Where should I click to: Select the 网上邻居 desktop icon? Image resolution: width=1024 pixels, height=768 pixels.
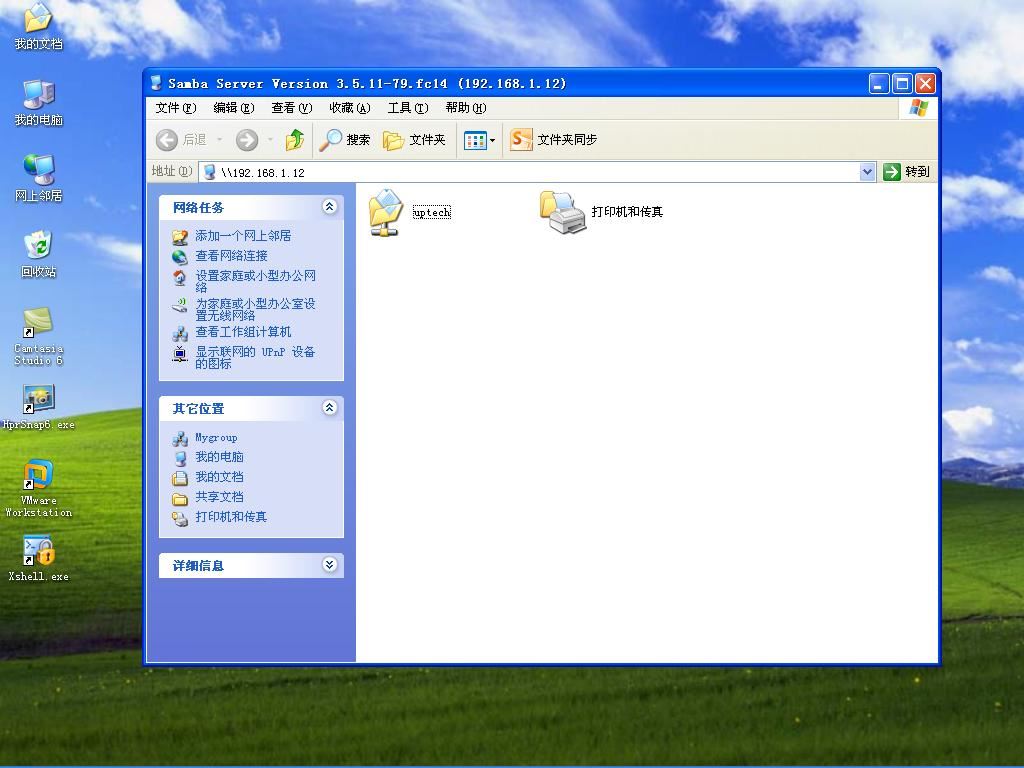pos(39,178)
